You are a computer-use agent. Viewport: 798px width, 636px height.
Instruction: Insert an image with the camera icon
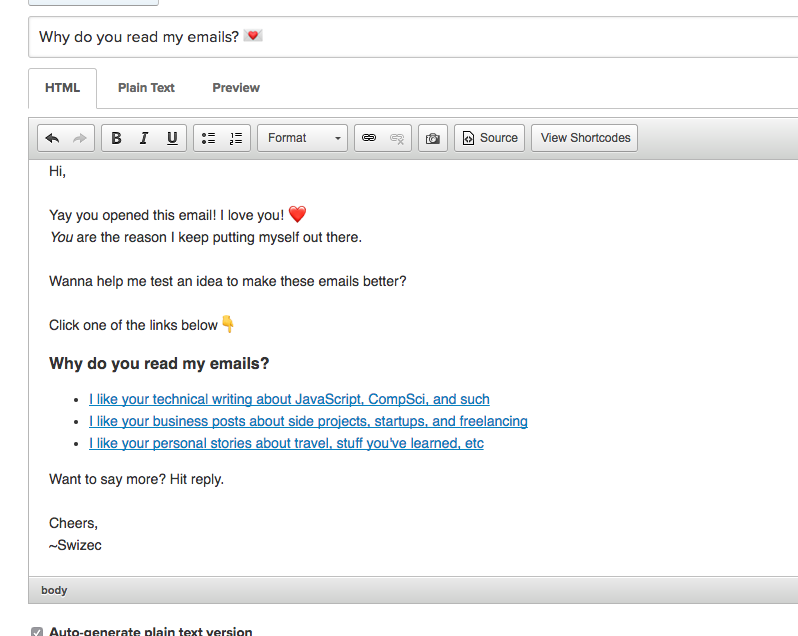point(433,138)
